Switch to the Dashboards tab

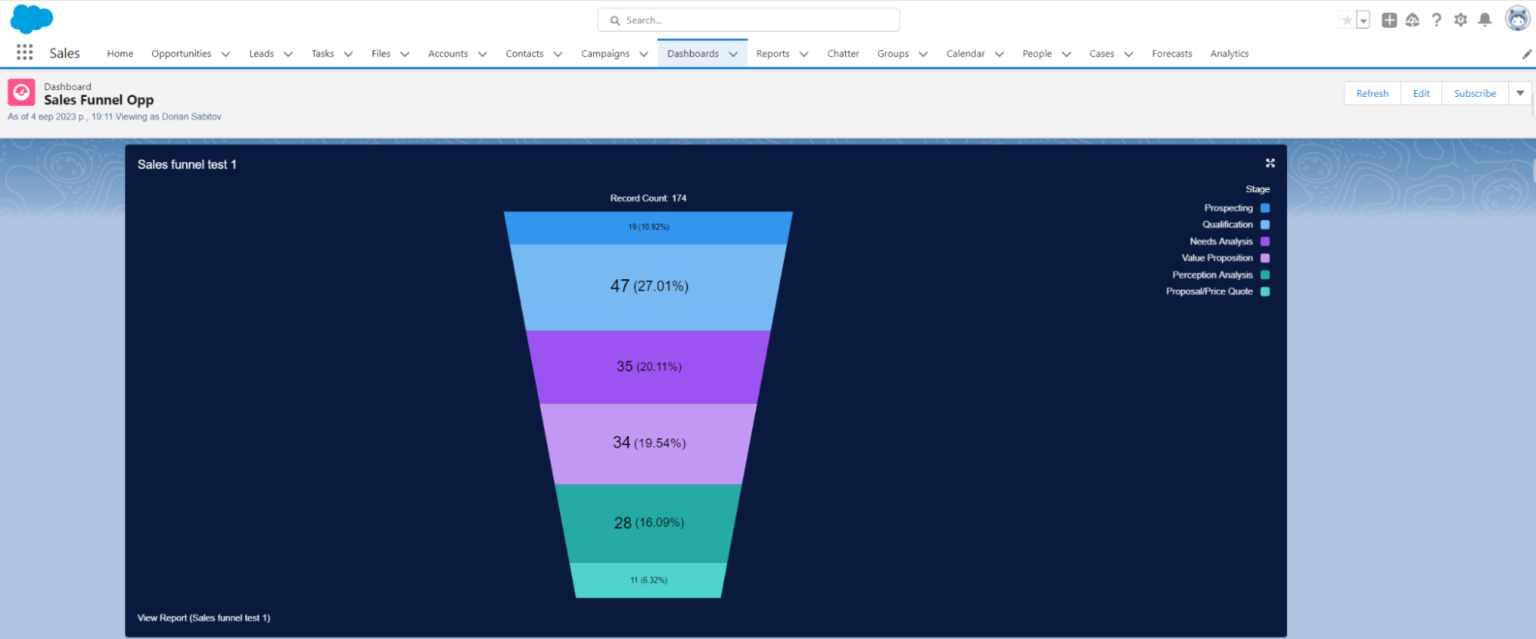click(694, 53)
